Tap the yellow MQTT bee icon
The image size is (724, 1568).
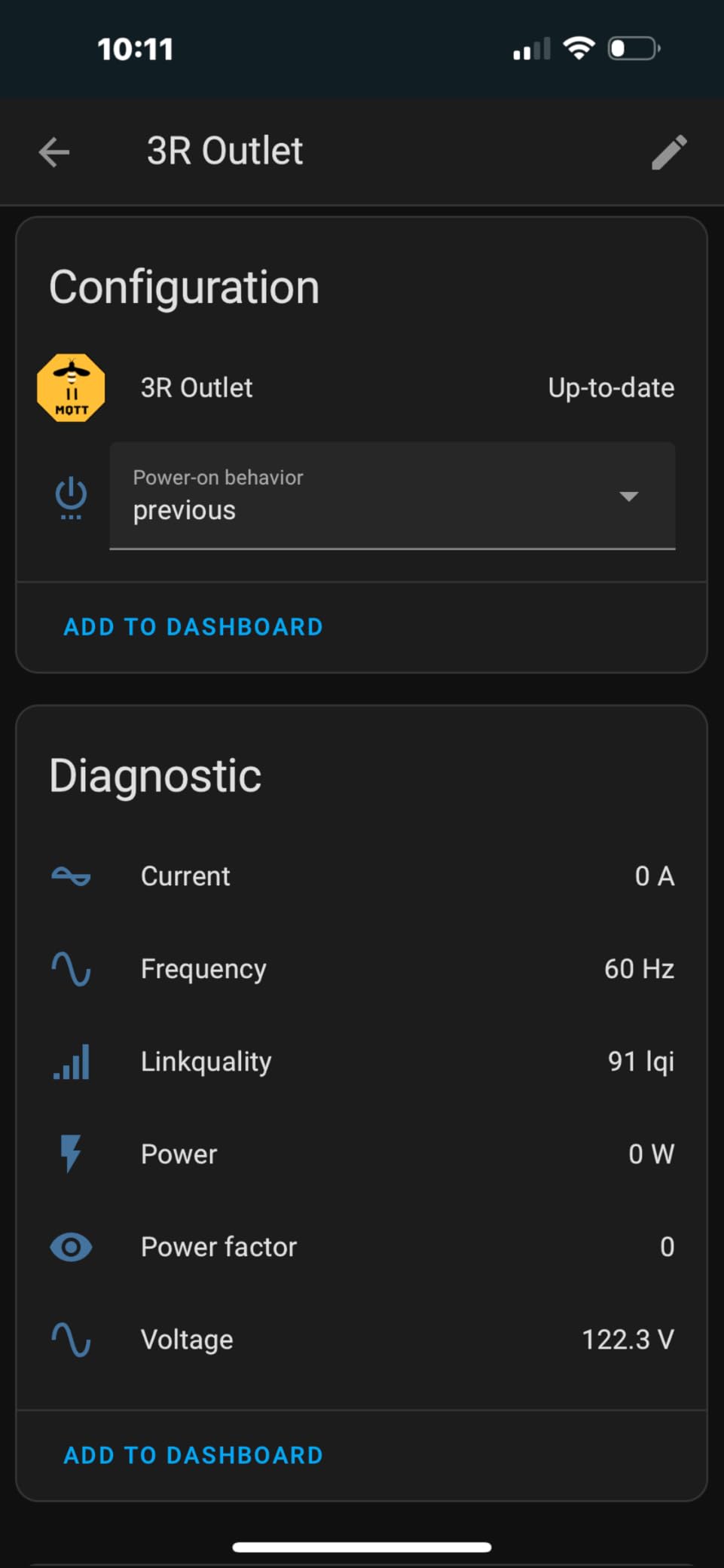point(71,388)
